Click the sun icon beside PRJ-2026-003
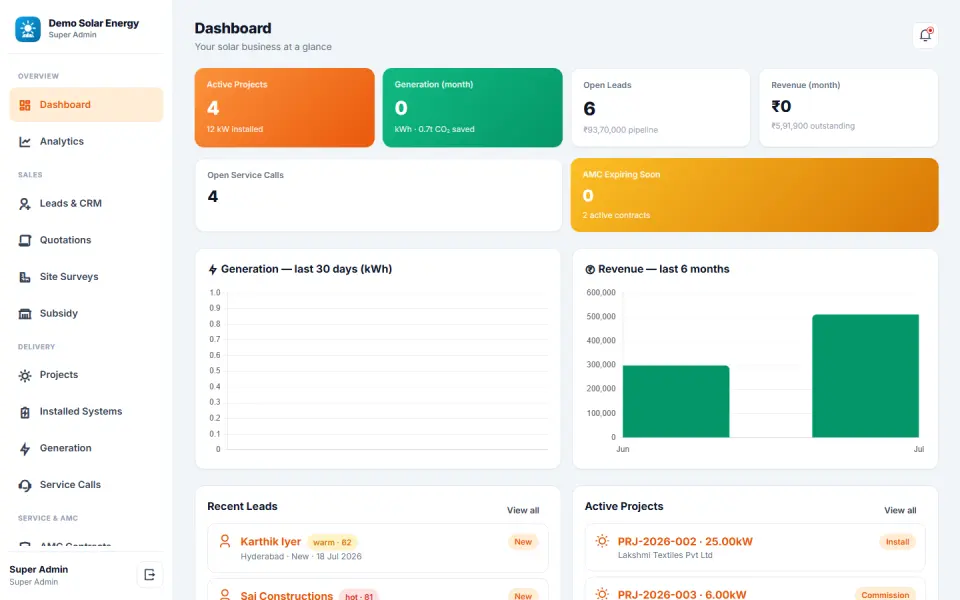Viewport: 960px width, 600px height. (602, 593)
